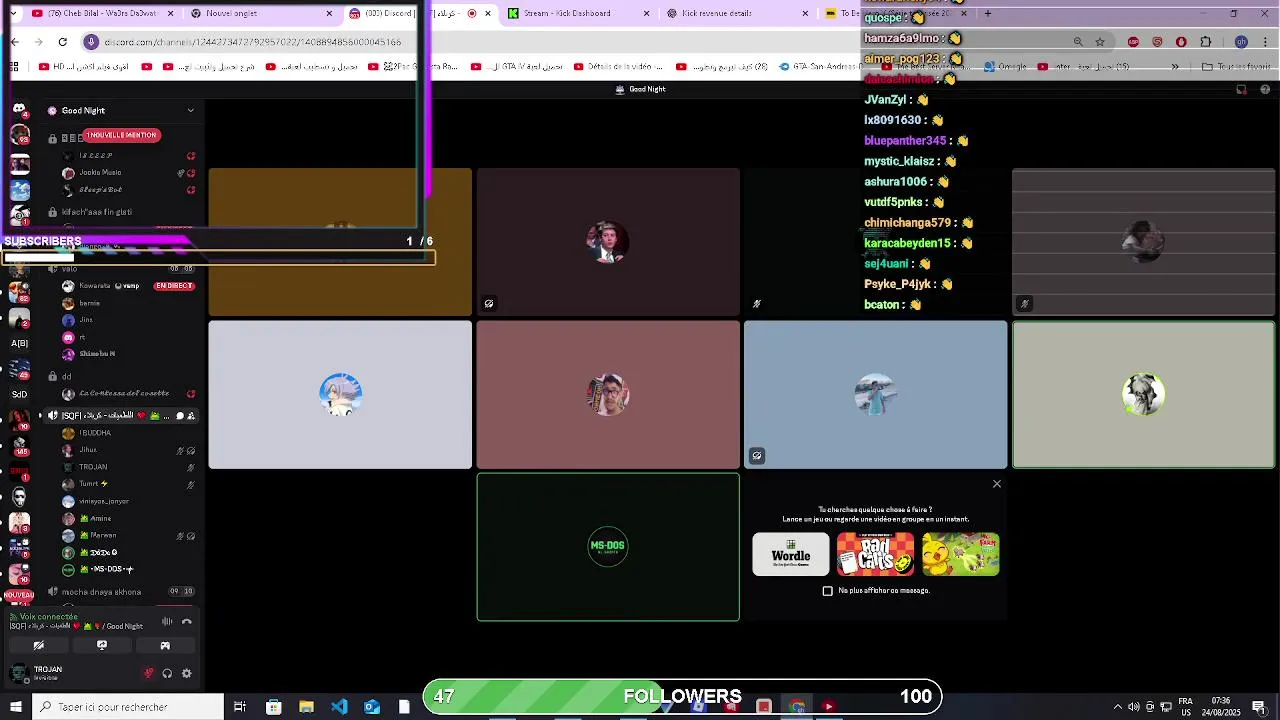Toggle headphones deafen in the user panel

tap(167, 674)
